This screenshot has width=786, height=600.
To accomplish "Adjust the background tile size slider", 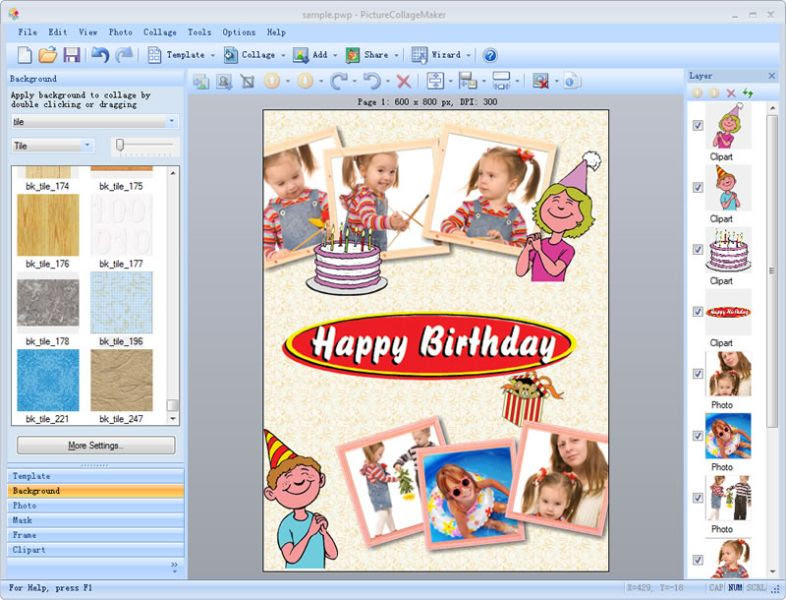I will (120, 146).
